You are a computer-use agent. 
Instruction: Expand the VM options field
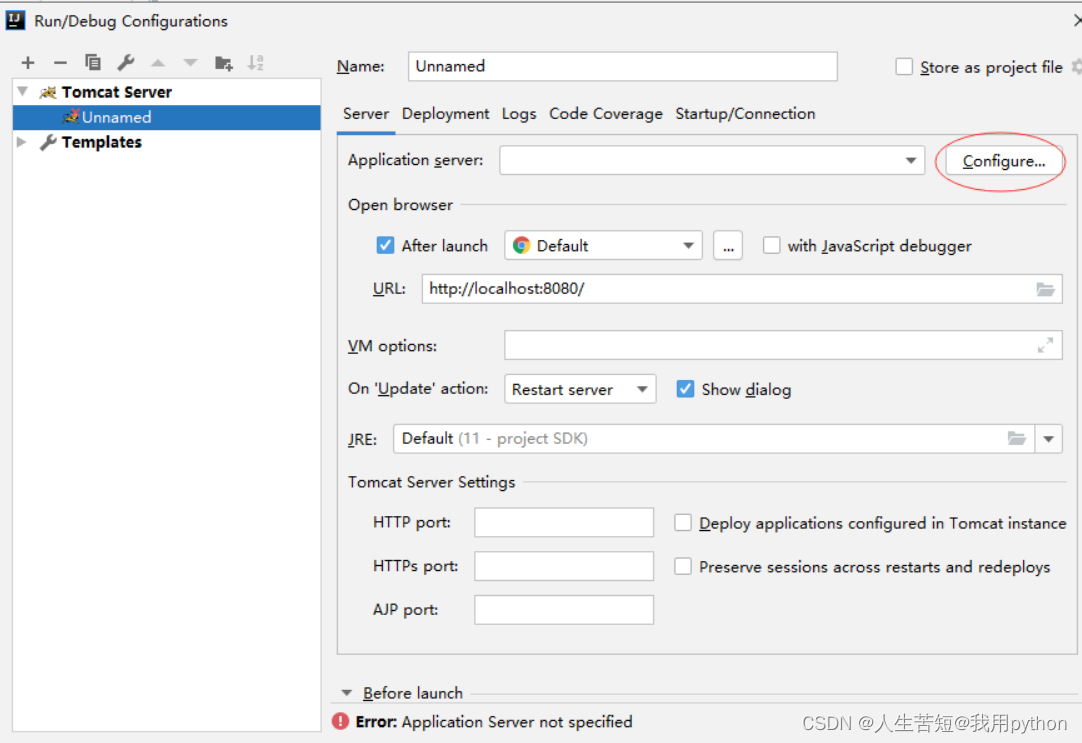pyautogui.click(x=1045, y=345)
